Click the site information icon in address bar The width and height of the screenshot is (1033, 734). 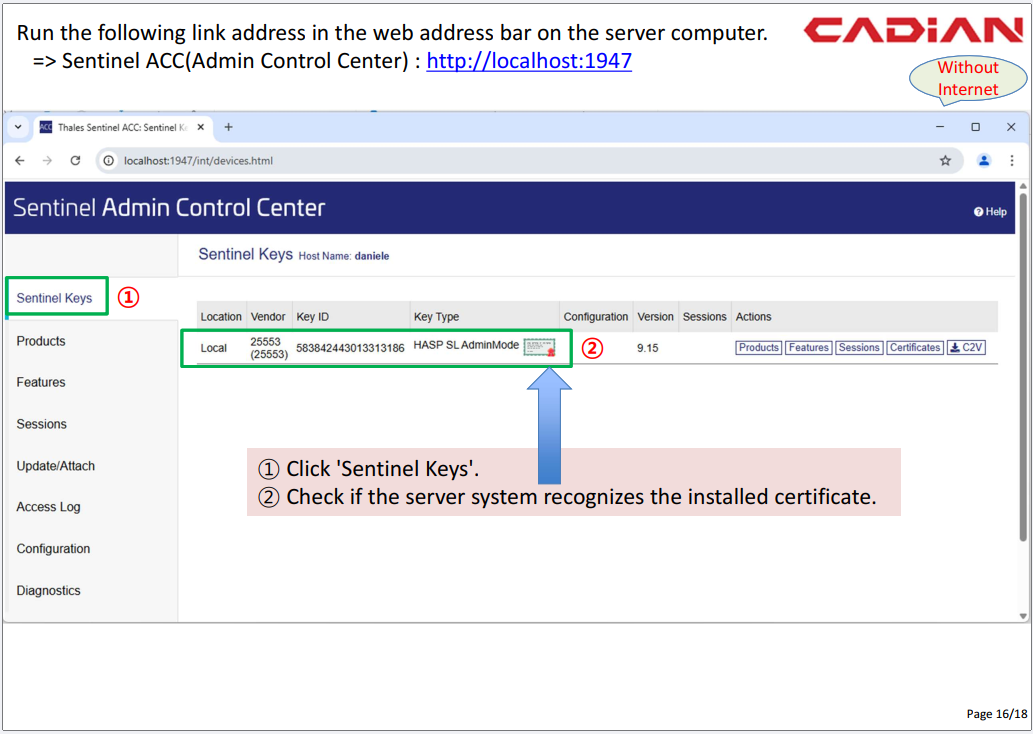pos(109,160)
